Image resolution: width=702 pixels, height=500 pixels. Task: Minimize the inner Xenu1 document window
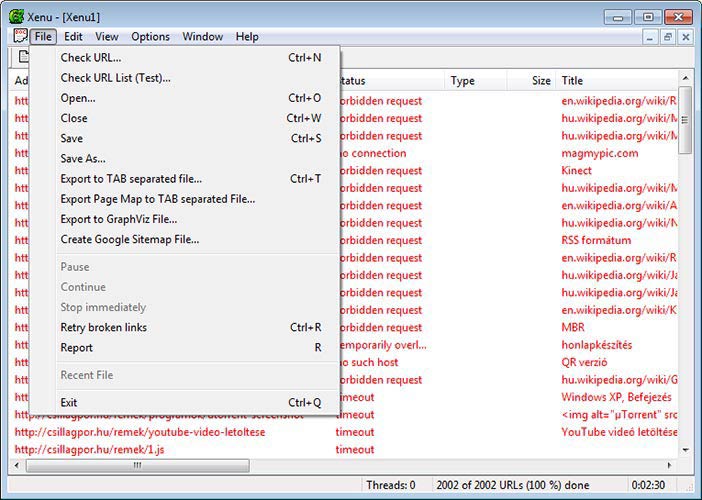(649, 37)
